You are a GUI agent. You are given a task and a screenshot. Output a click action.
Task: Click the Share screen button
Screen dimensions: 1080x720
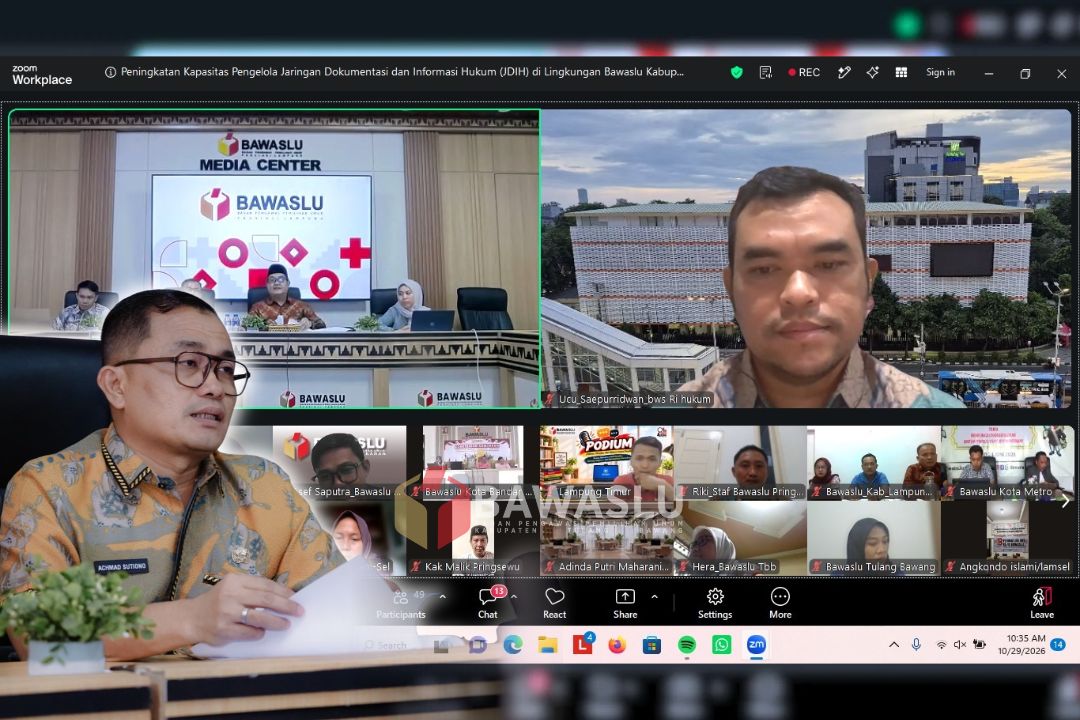[625, 602]
